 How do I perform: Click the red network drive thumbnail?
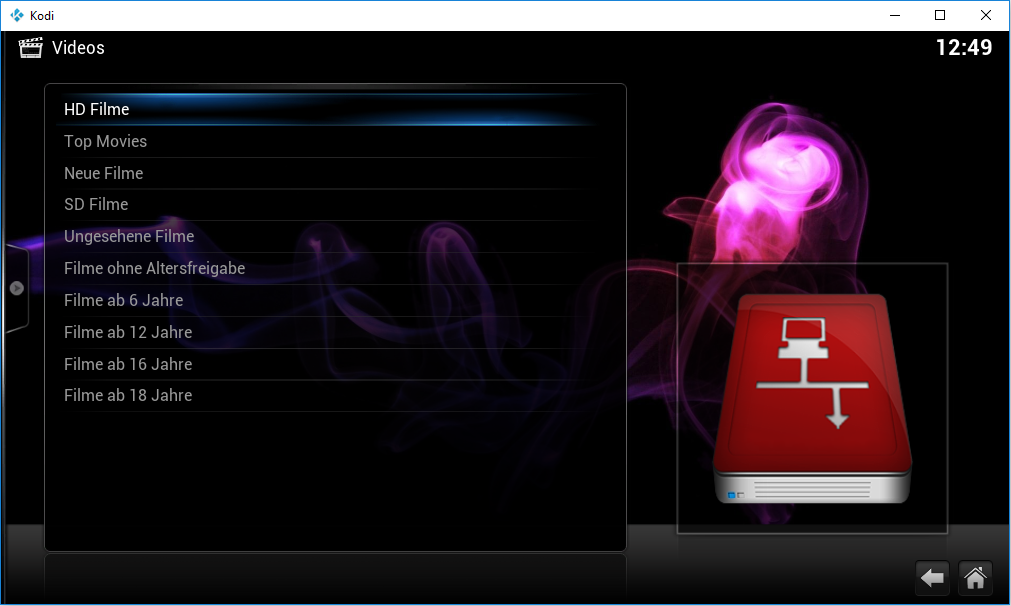pos(812,398)
